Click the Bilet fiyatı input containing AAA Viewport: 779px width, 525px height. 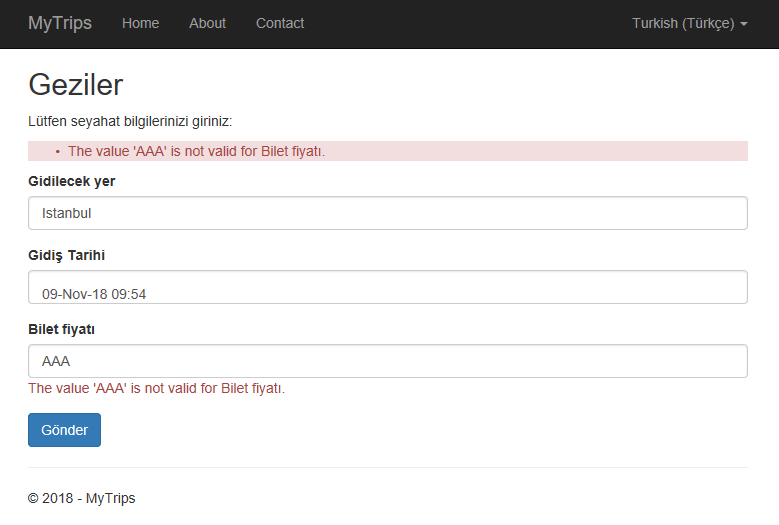click(x=388, y=361)
